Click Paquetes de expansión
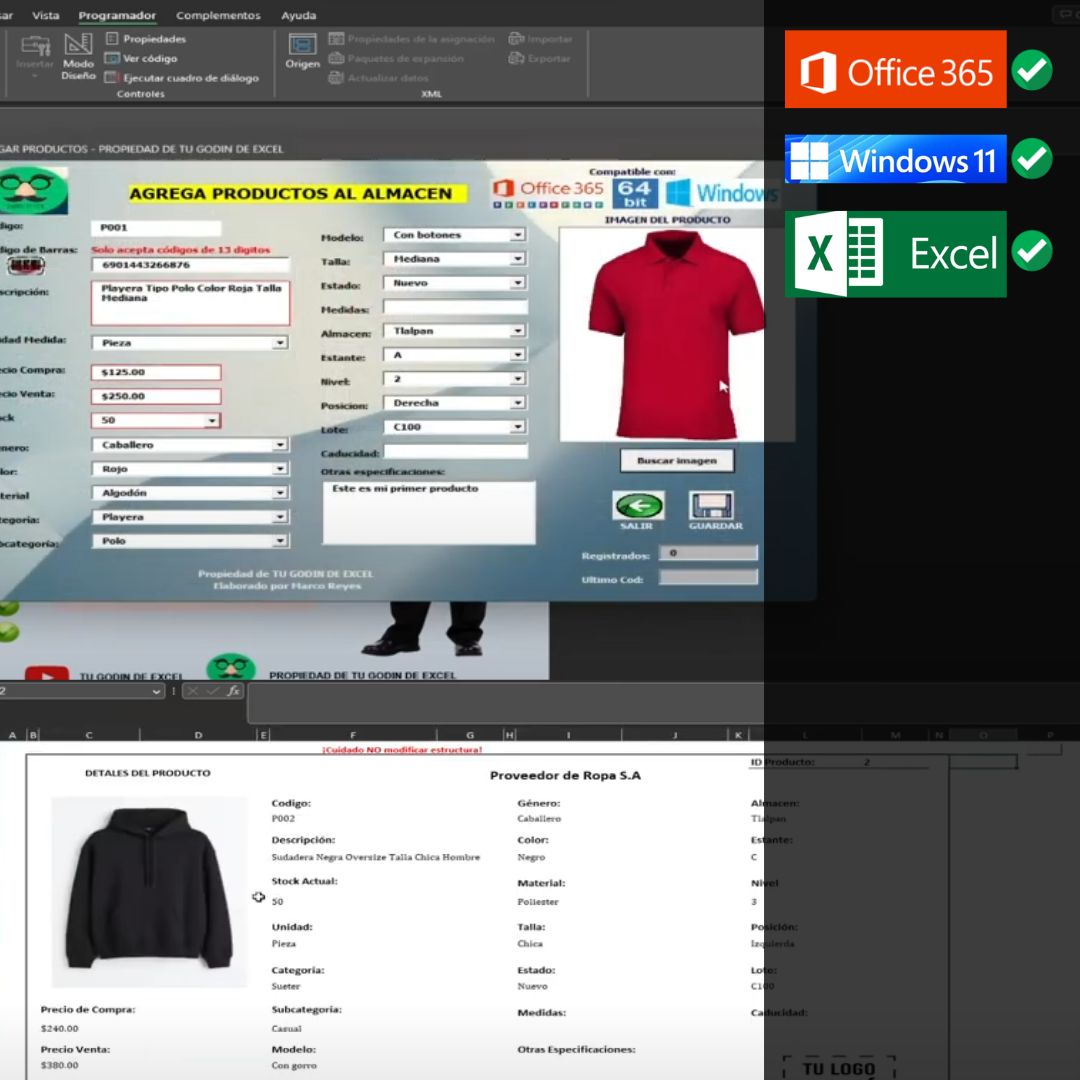 click(396, 59)
